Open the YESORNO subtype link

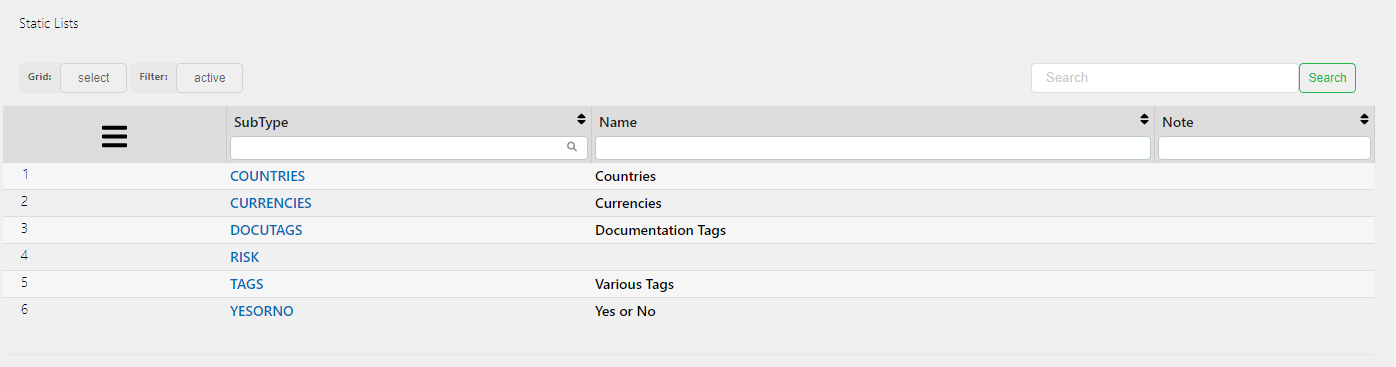pos(262,311)
